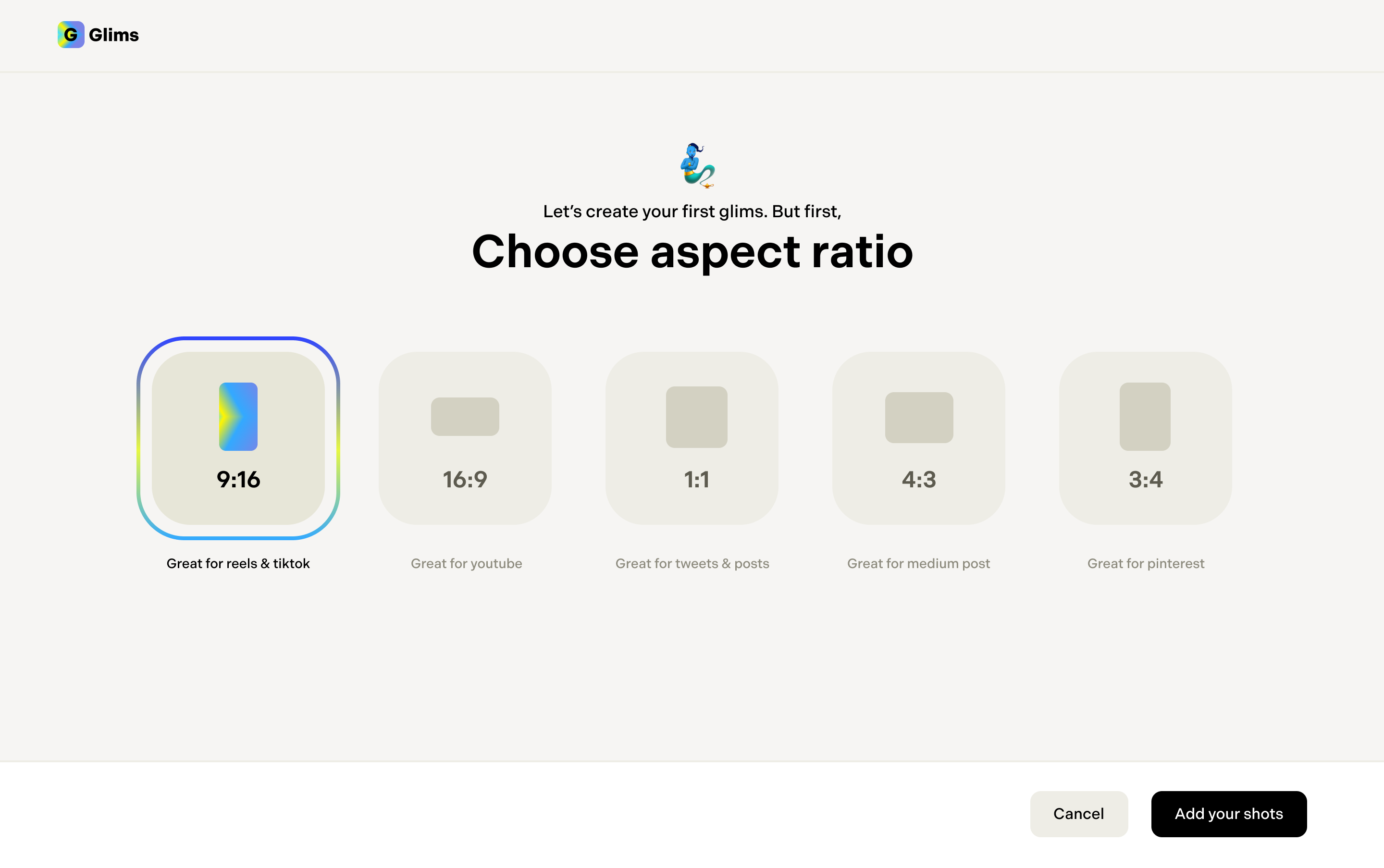Click the 1:1 square shape icon

tap(696, 417)
